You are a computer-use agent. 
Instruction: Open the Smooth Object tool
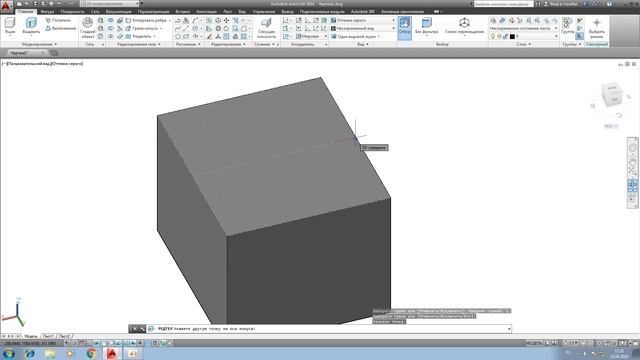point(87,28)
